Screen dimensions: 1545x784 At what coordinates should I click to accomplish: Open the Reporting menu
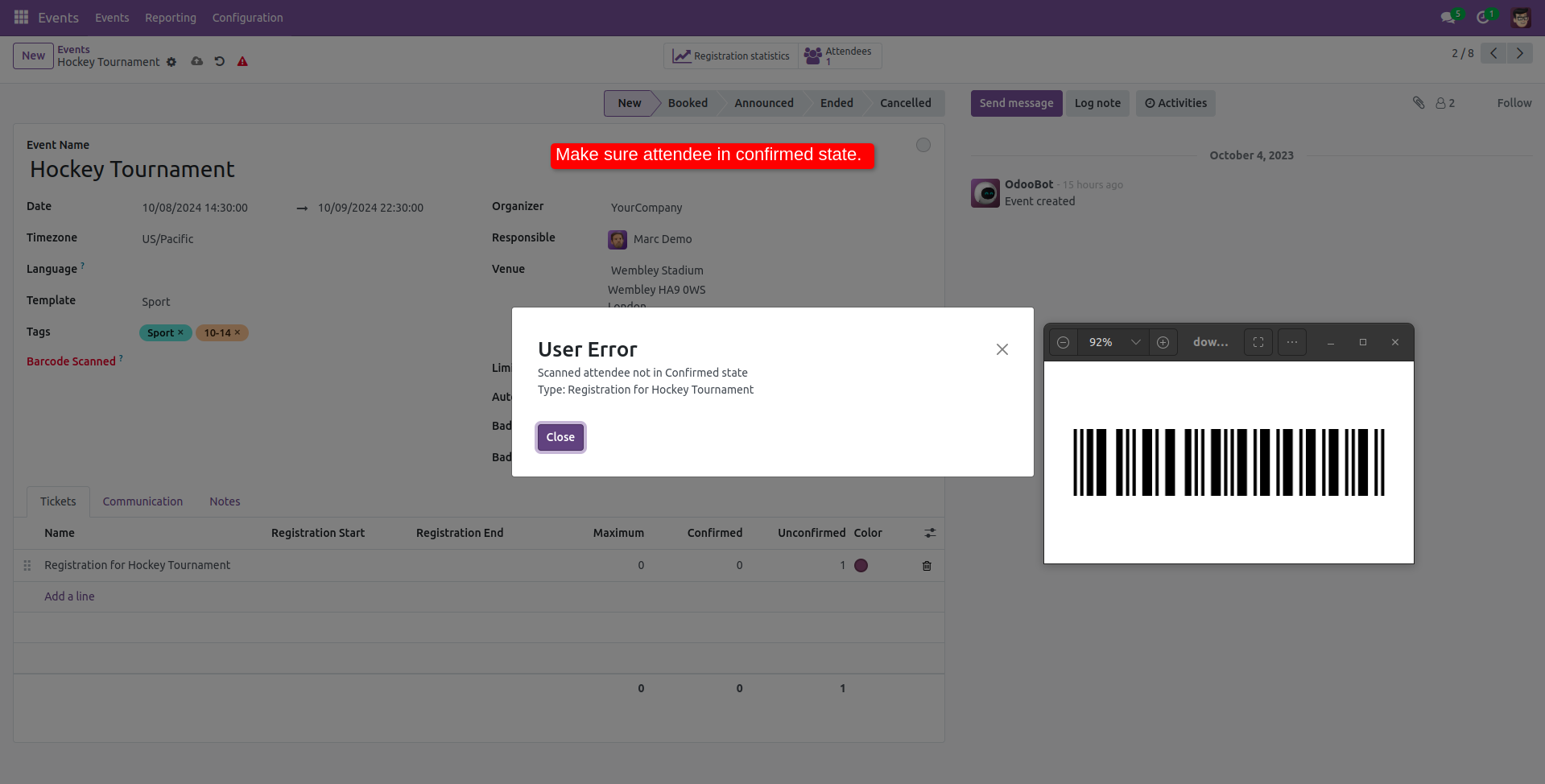coord(171,18)
